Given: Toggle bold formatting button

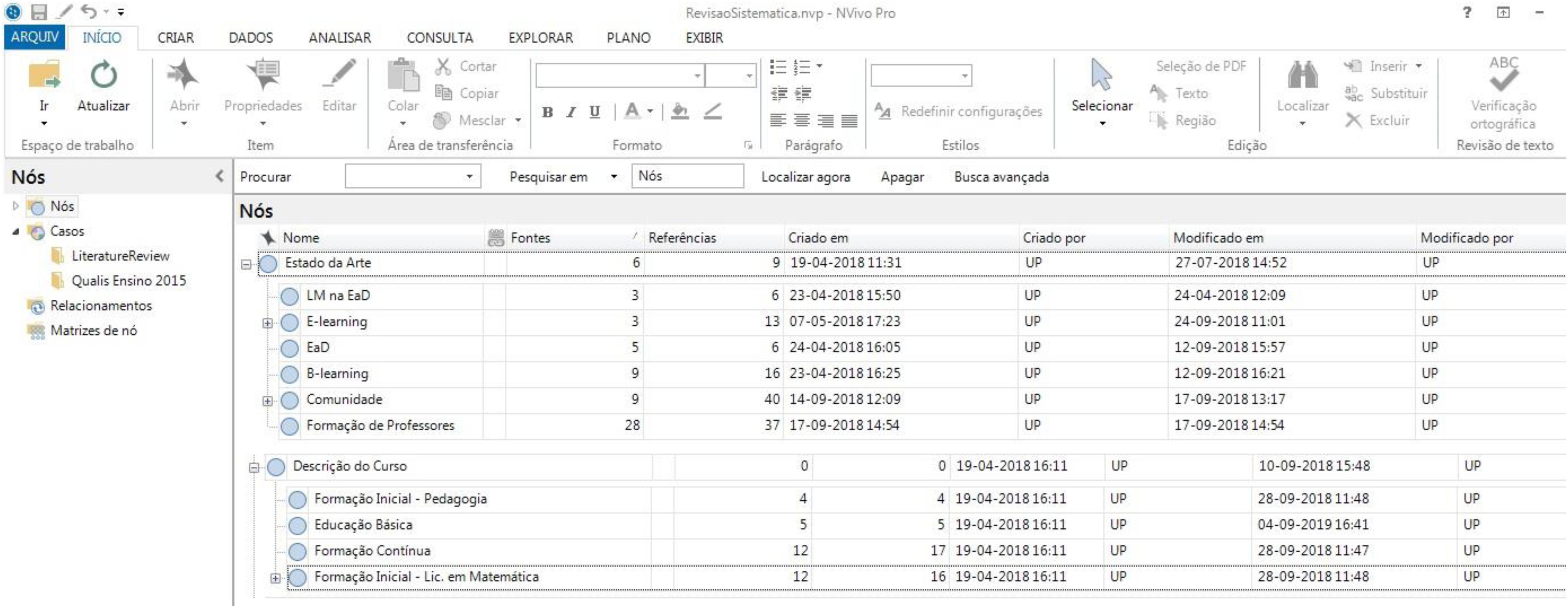Looking at the screenshot, I should point(547,112).
